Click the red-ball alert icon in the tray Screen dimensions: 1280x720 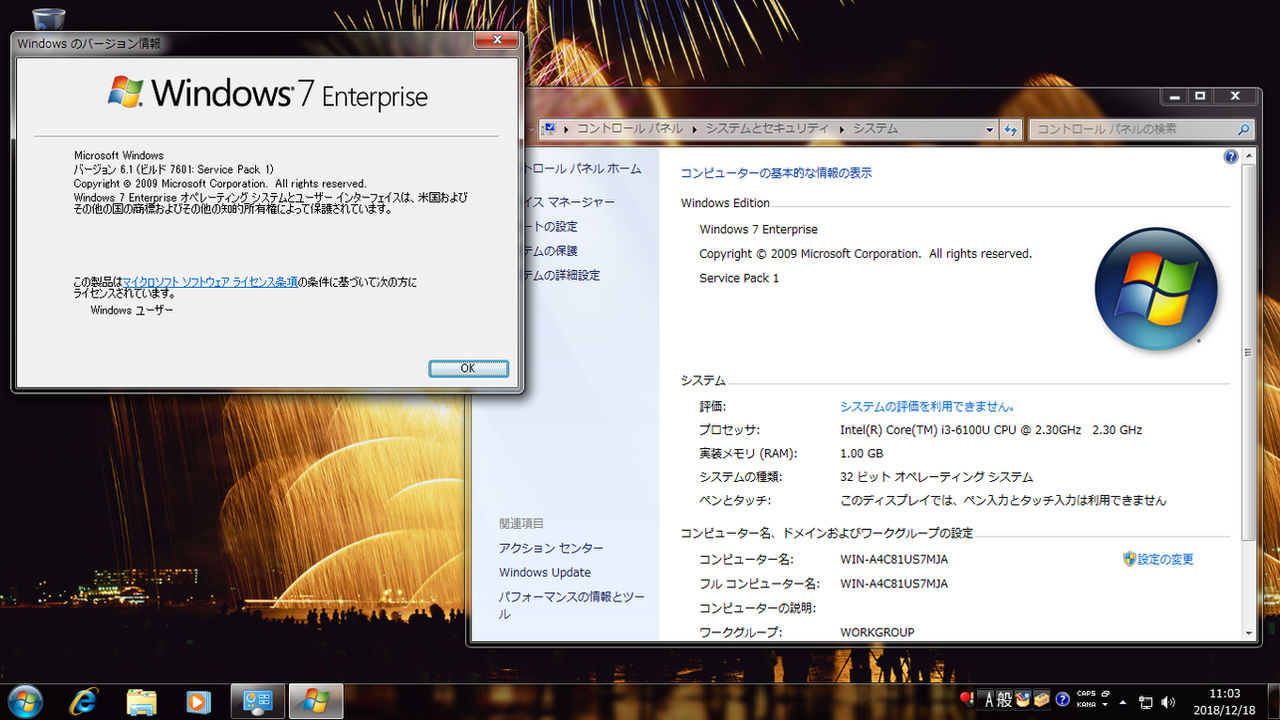tap(966, 699)
